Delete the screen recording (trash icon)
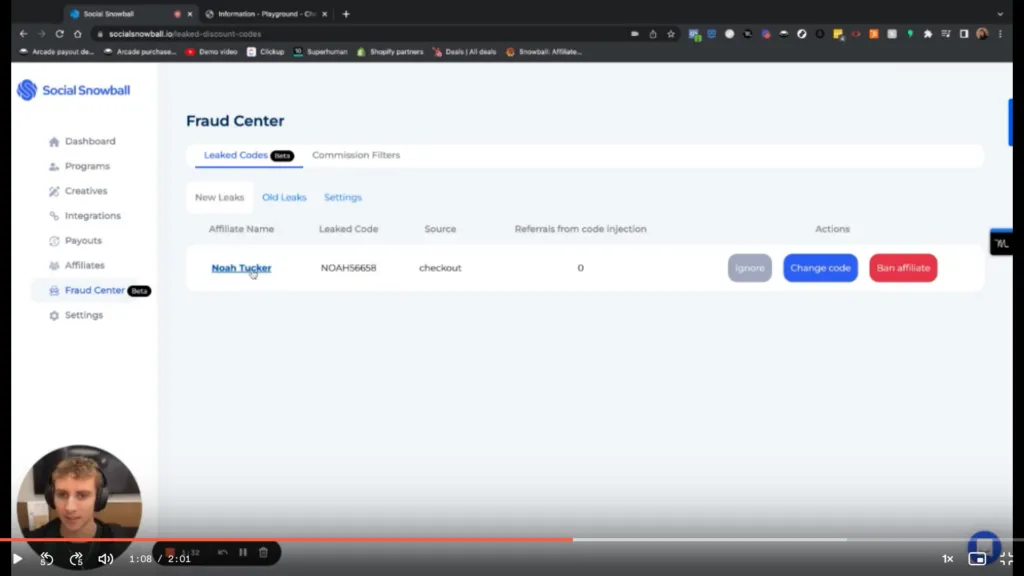The width and height of the screenshot is (1024, 576). point(263,552)
